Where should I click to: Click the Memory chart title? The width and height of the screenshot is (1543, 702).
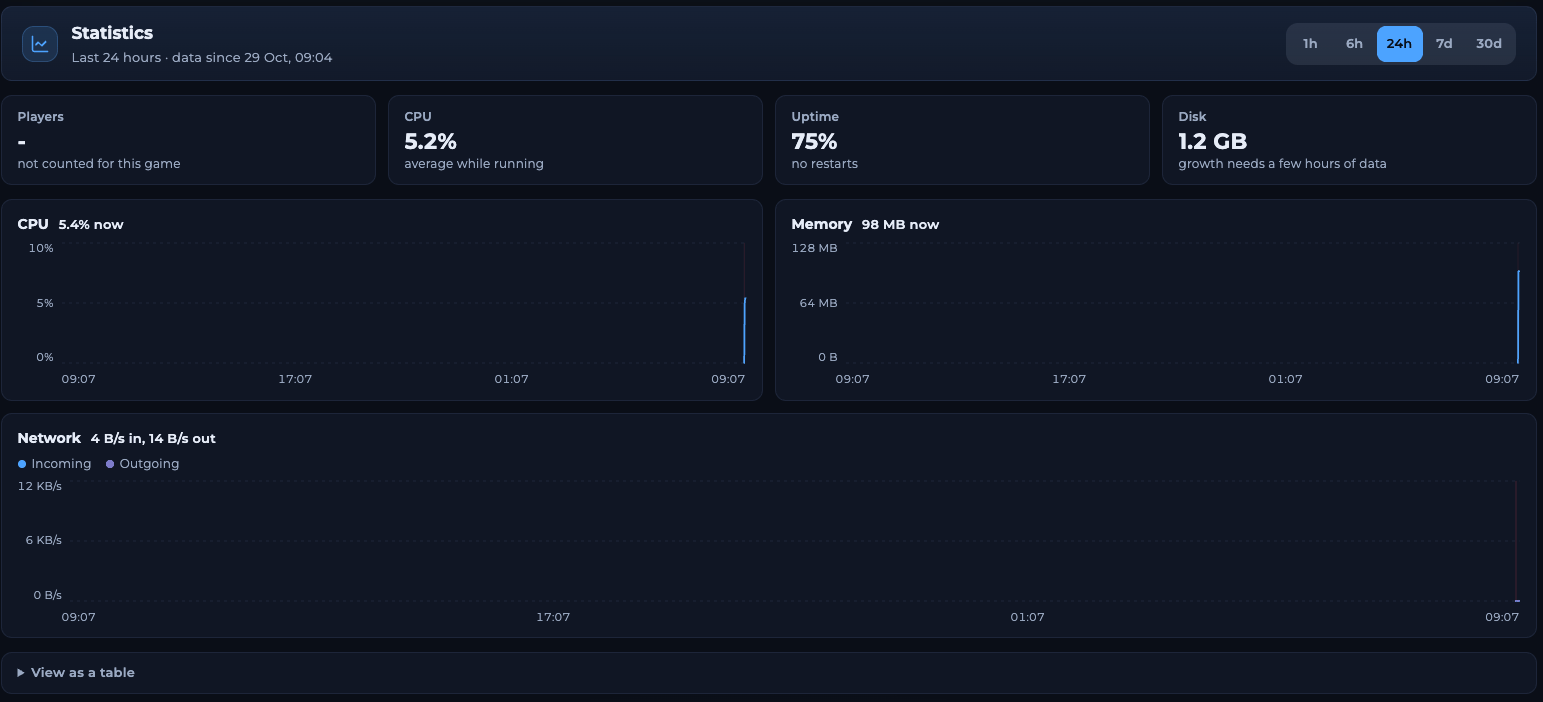(822, 224)
